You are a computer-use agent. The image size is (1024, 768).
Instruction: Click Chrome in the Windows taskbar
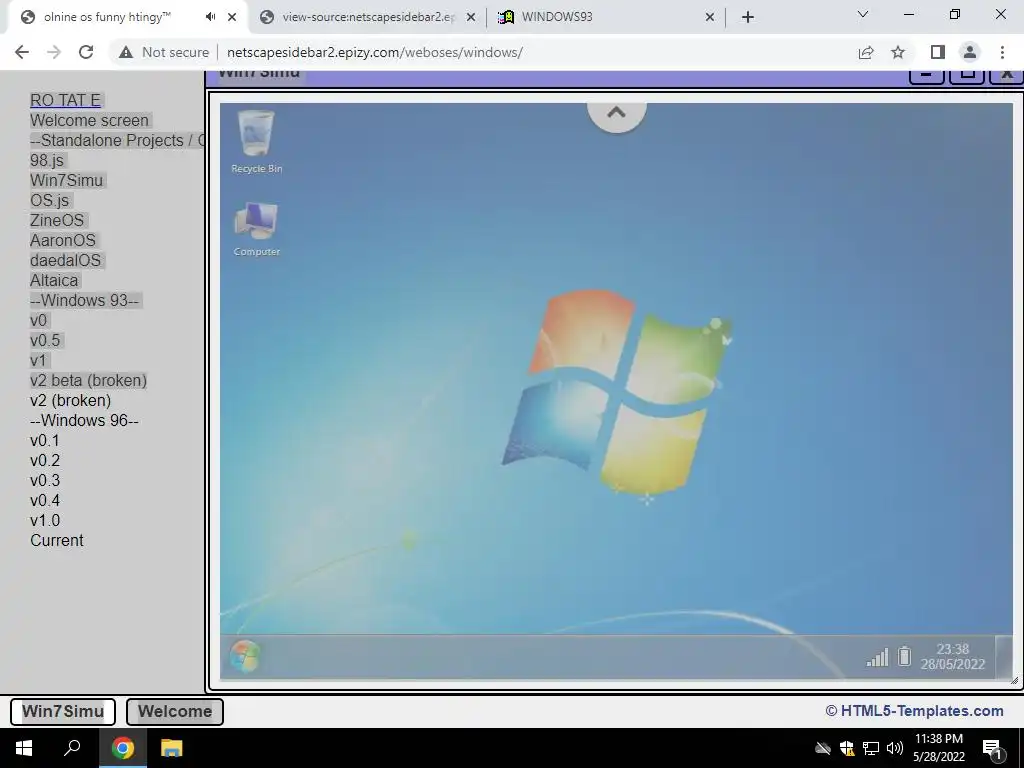(122, 748)
